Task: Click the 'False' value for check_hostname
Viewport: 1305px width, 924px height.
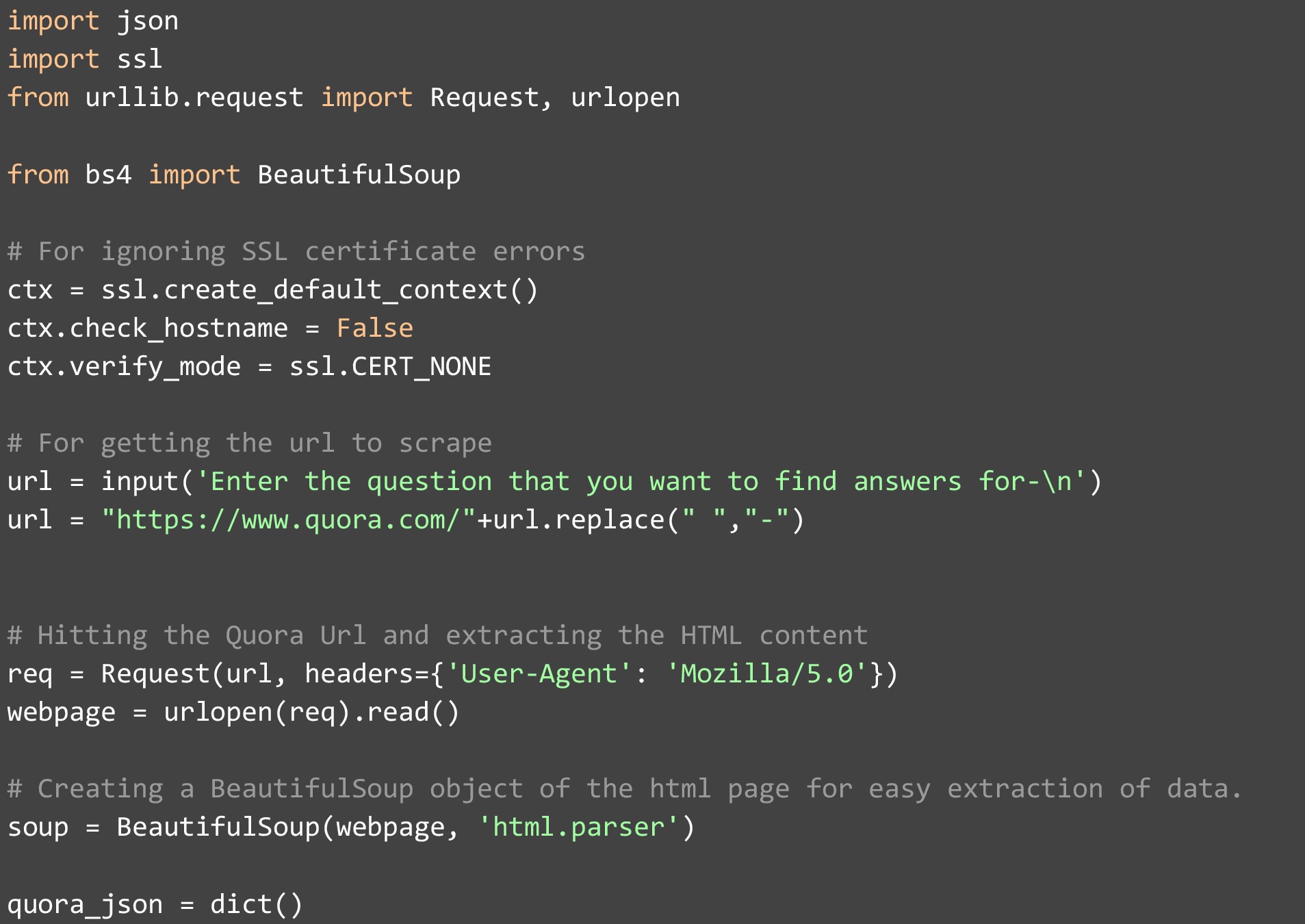Action: 374,329
